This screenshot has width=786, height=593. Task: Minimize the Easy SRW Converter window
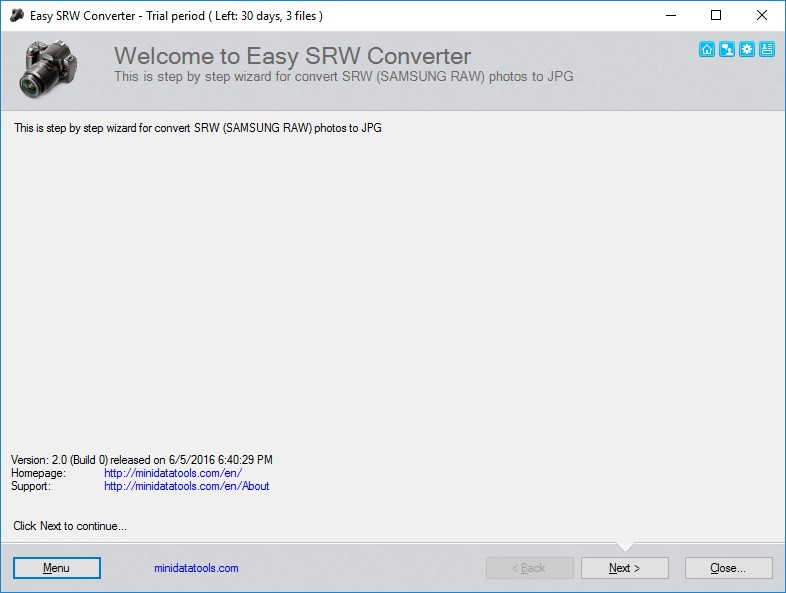point(671,16)
